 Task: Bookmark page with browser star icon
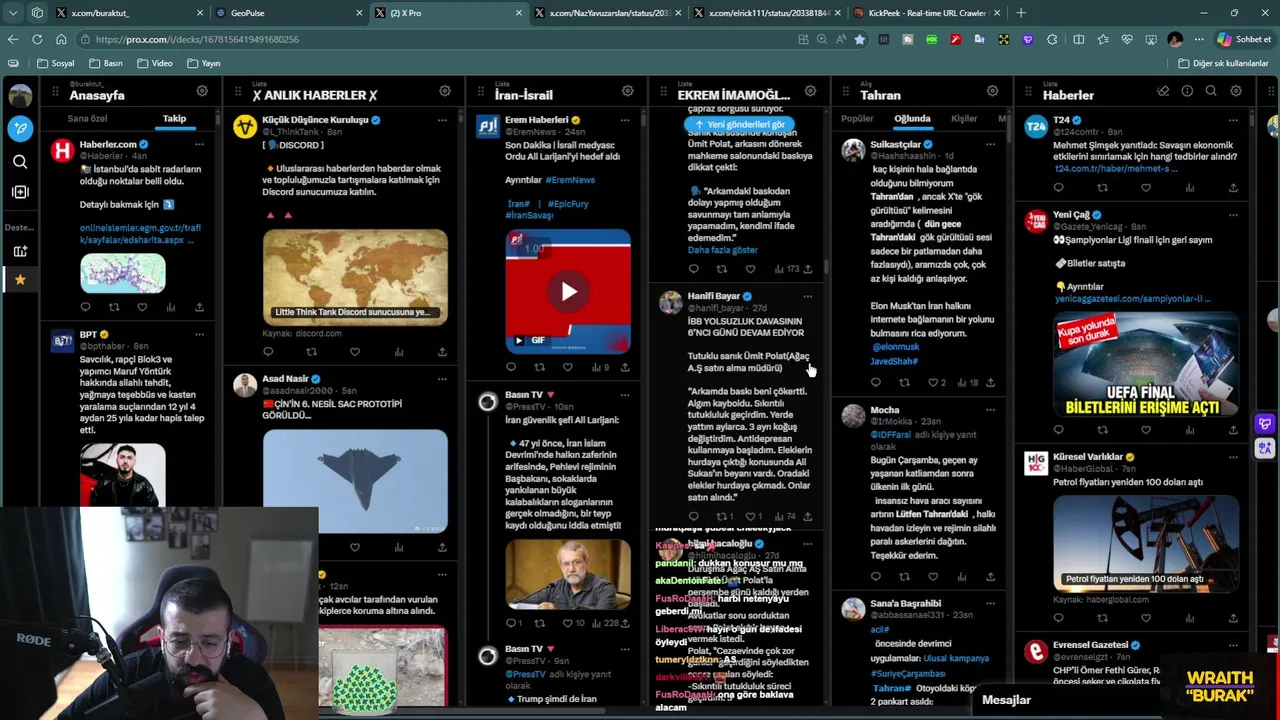point(859,39)
